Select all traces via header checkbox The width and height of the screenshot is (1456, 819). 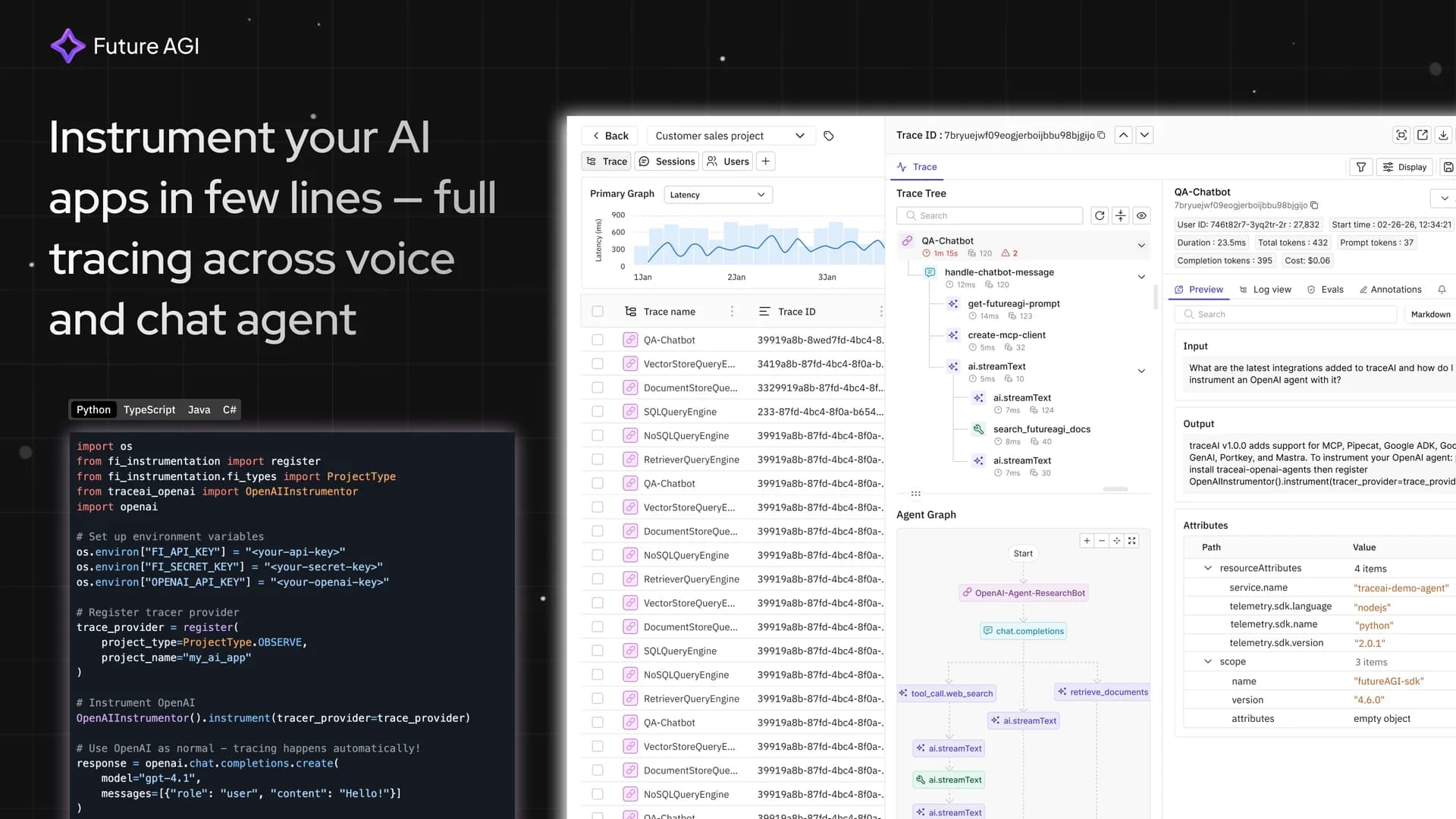pos(598,311)
